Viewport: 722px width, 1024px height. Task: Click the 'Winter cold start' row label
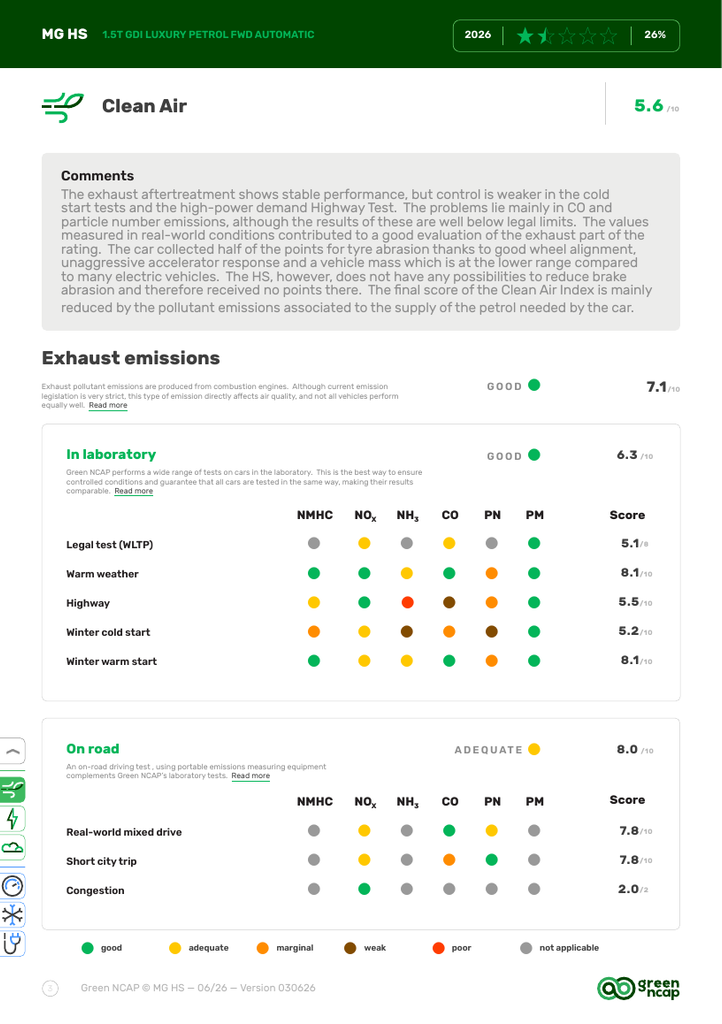click(x=108, y=632)
